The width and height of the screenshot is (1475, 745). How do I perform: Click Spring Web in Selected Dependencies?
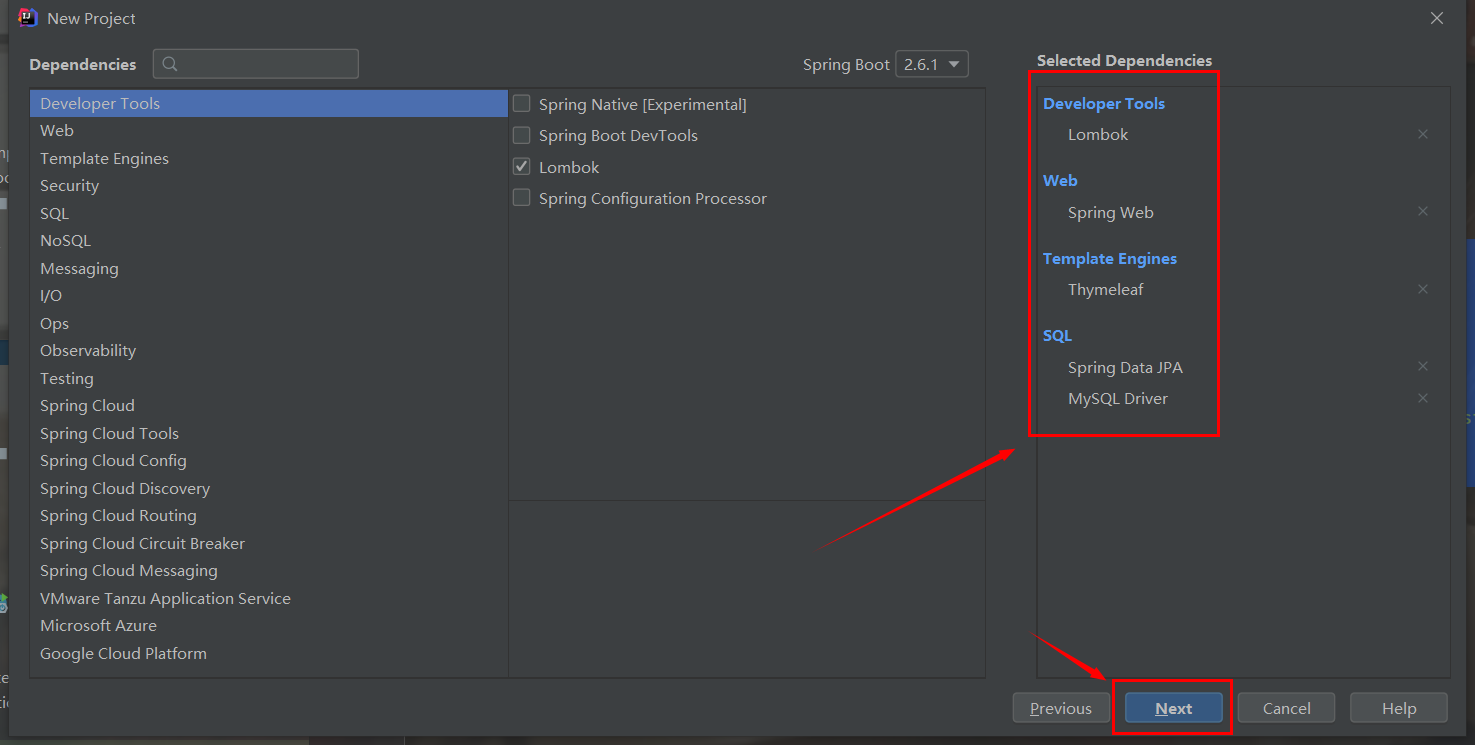coord(1110,212)
